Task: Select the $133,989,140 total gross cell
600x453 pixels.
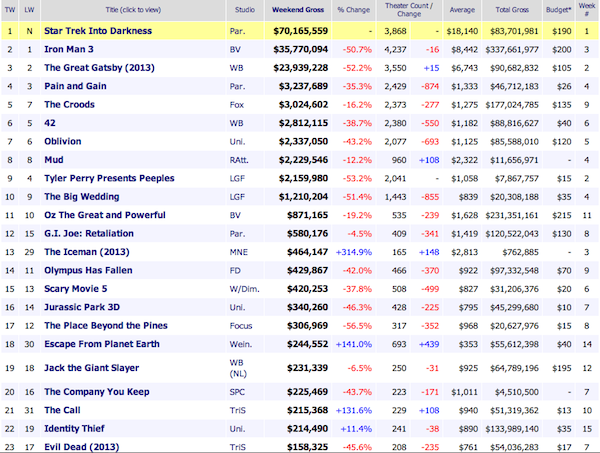Action: tap(512, 429)
